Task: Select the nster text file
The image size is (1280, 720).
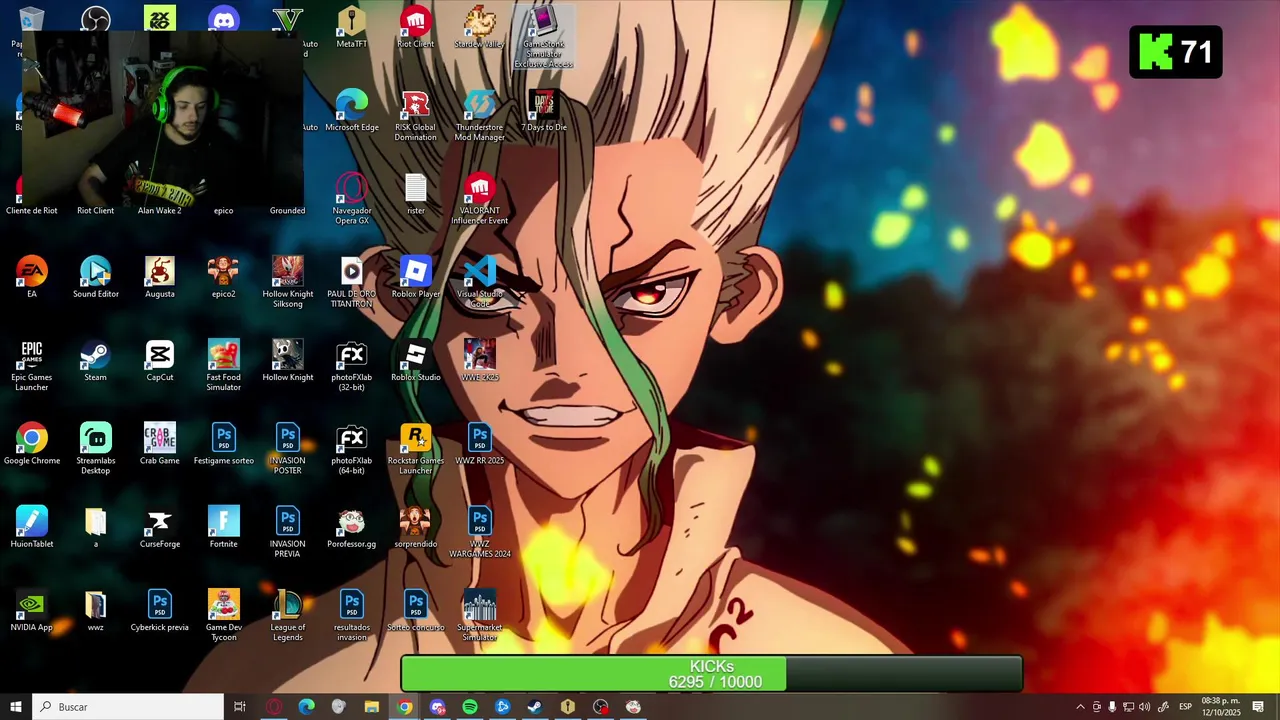Action: pos(415,195)
